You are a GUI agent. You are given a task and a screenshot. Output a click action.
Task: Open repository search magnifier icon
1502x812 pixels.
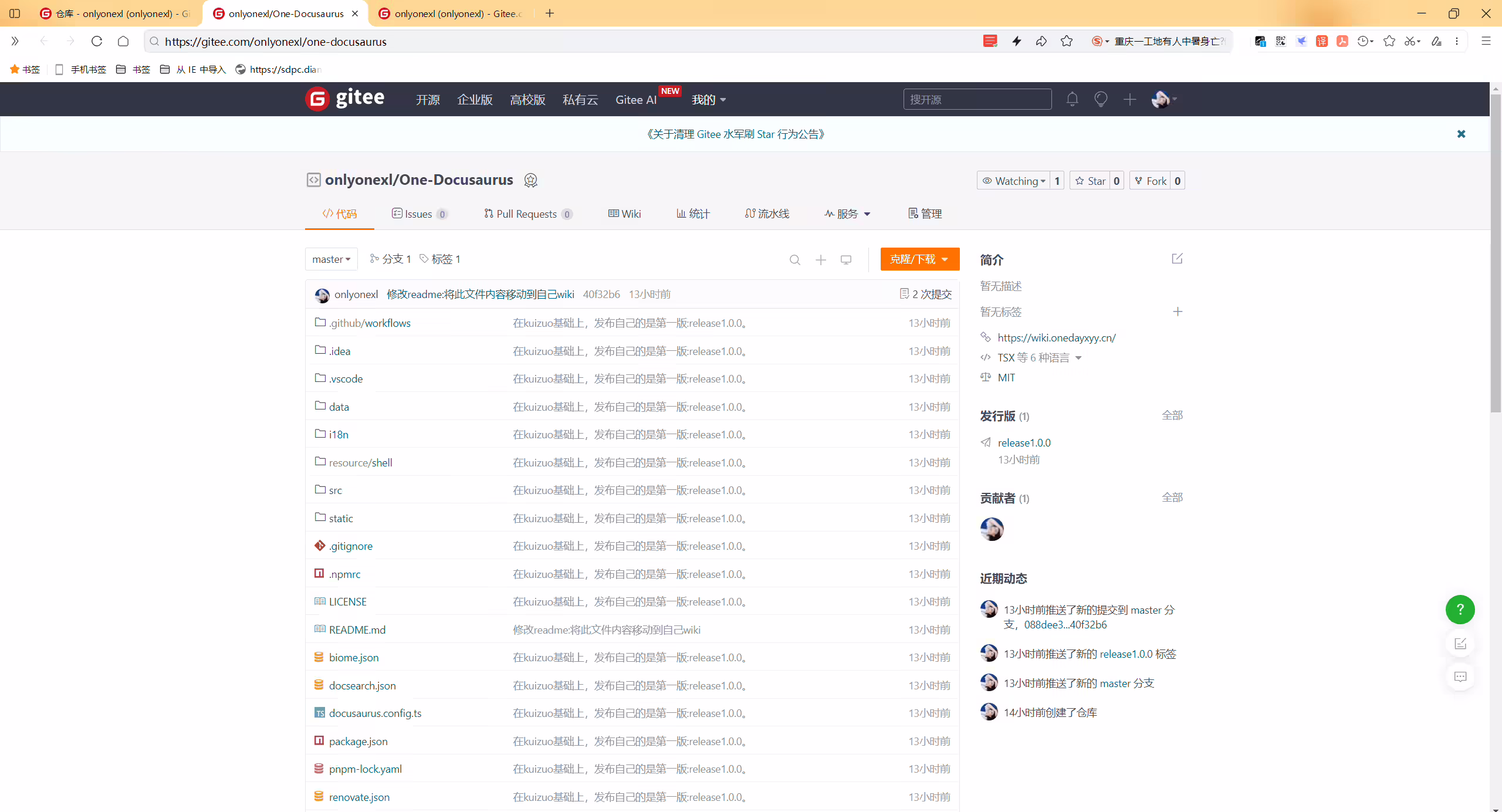[x=795, y=259]
